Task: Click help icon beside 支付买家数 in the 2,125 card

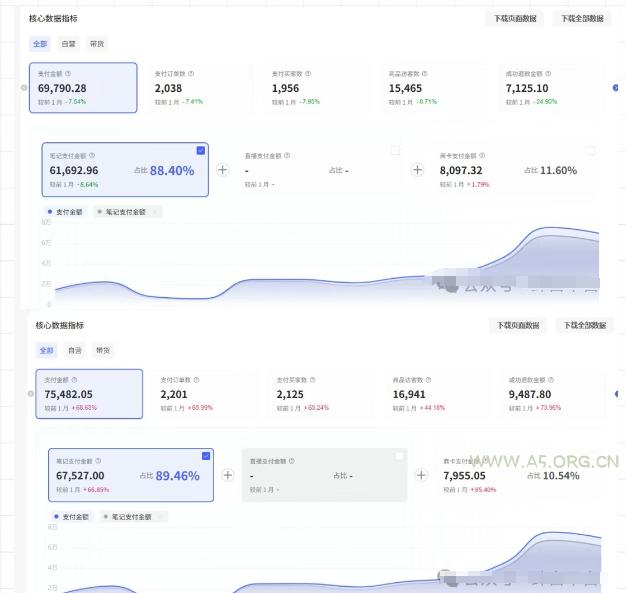Action: [314, 380]
